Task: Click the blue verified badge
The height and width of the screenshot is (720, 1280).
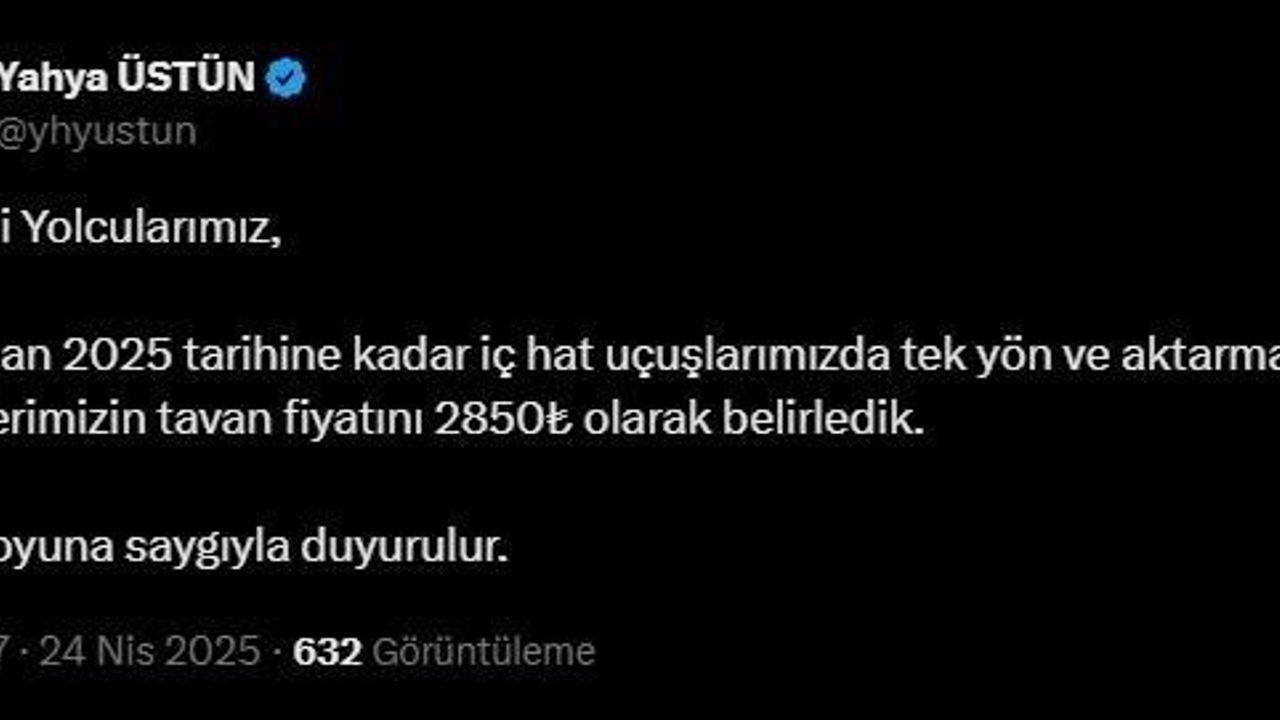Action: (x=285, y=77)
